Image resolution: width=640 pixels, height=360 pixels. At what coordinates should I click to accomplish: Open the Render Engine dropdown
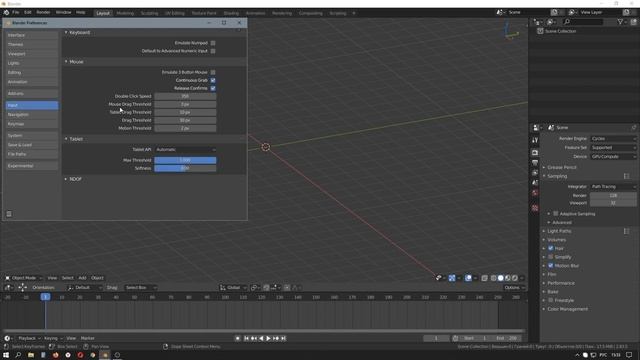(x=613, y=139)
